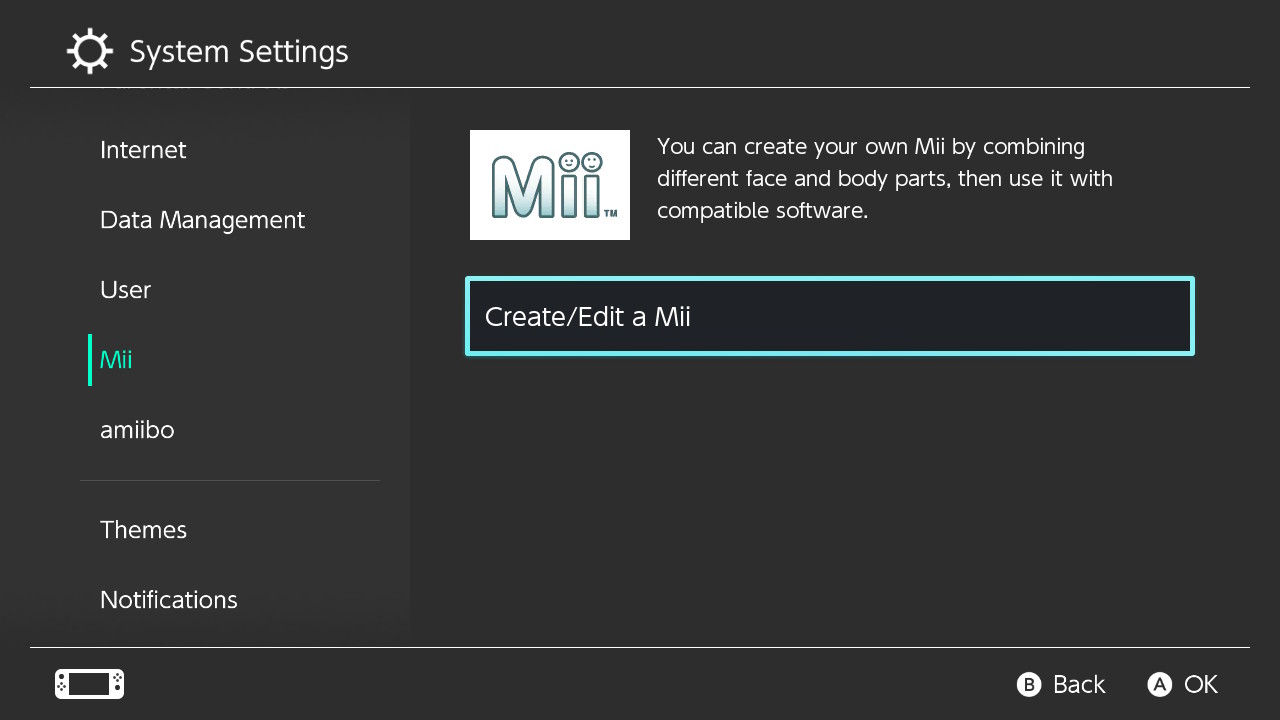Click the Back label in footer

[x=1078, y=685]
